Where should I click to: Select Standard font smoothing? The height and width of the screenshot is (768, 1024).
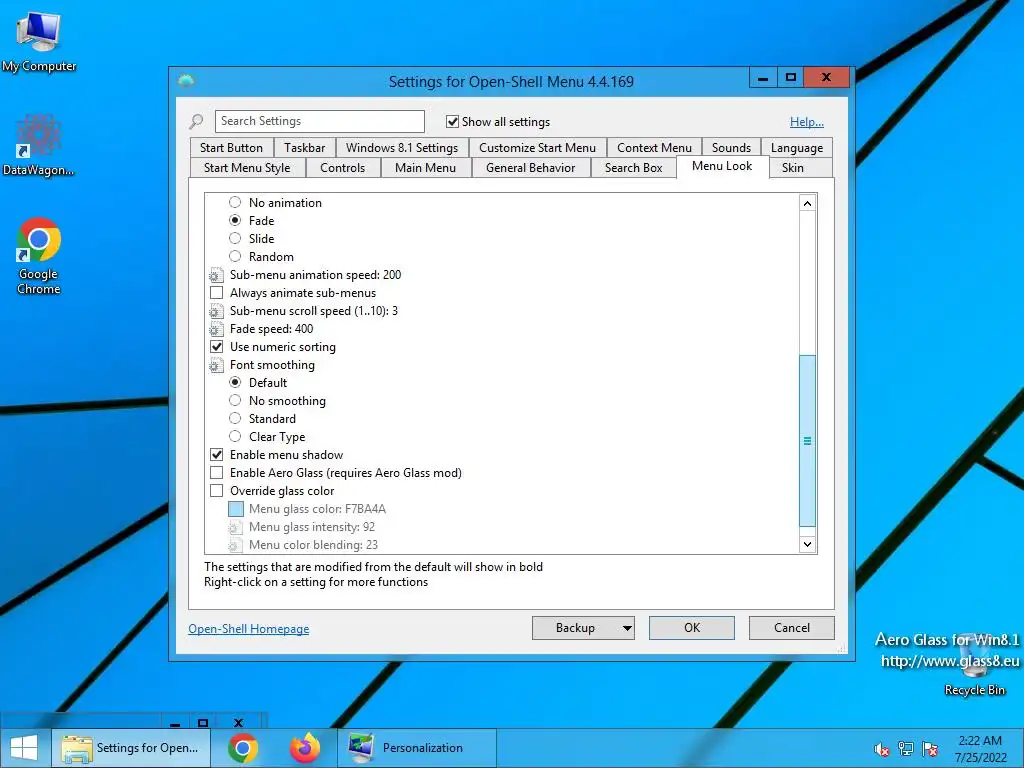coord(235,419)
